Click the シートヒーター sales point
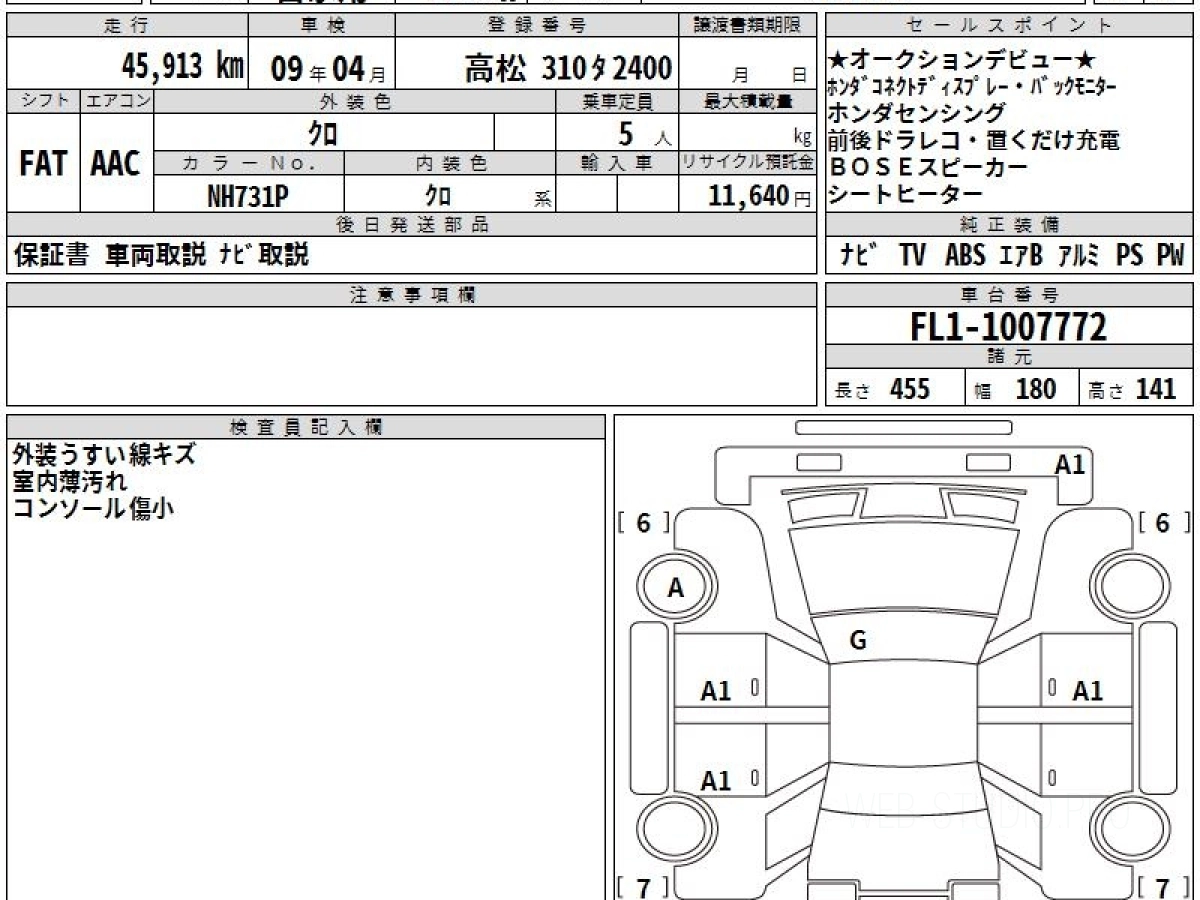The width and height of the screenshot is (1200, 900). pos(905,194)
